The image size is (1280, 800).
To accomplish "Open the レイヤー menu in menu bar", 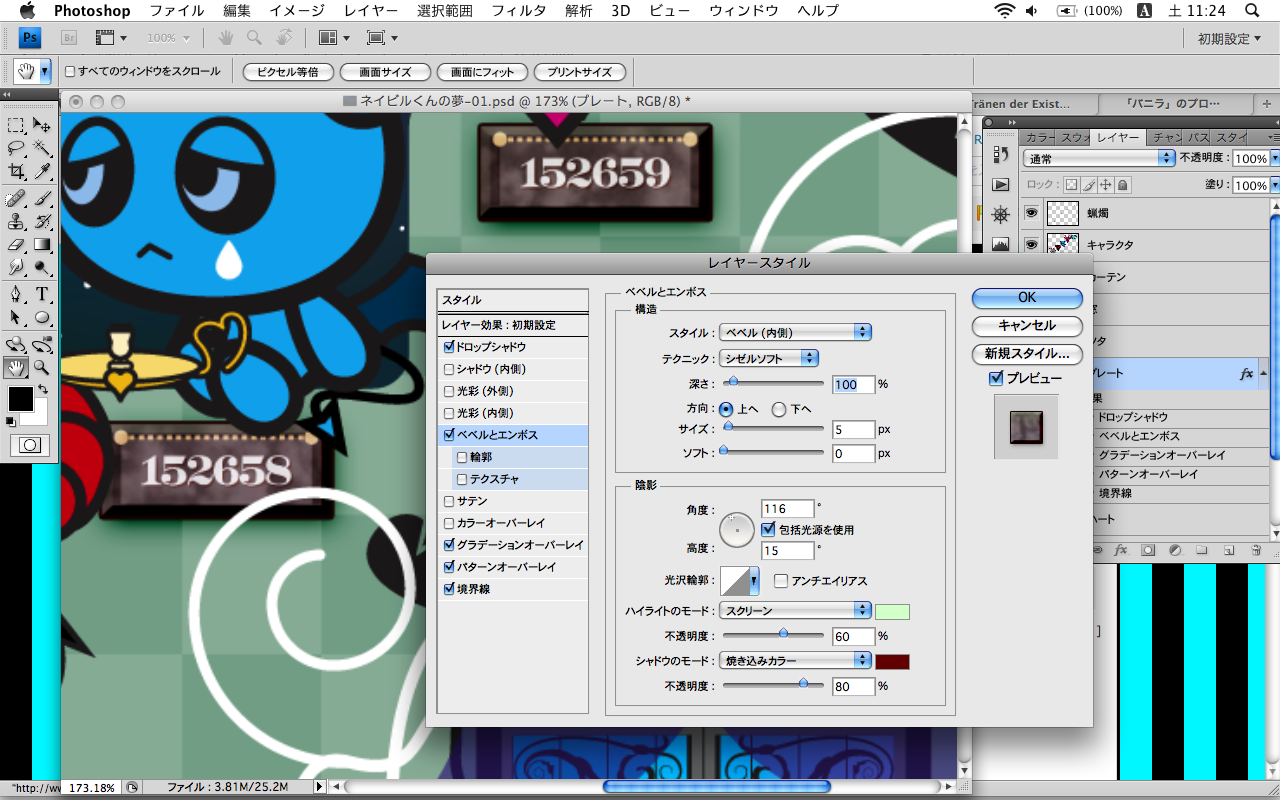I will tap(370, 11).
